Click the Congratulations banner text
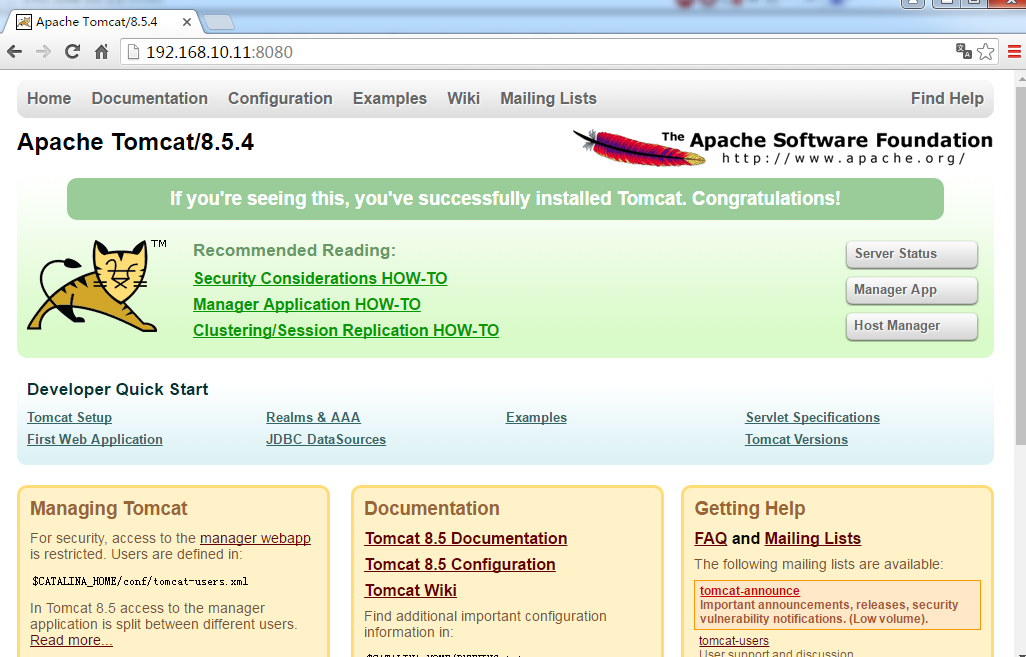Image resolution: width=1026 pixels, height=657 pixels. (505, 198)
